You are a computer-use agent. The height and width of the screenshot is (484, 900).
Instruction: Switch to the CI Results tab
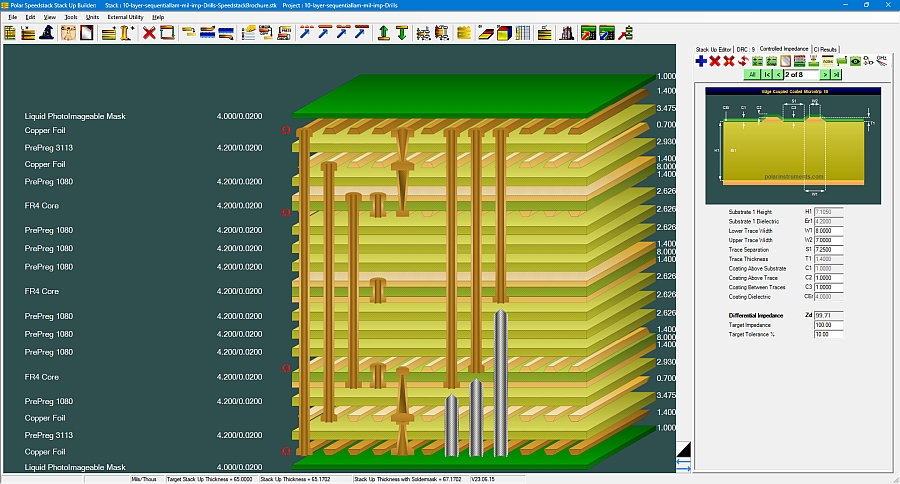pyautogui.click(x=825, y=49)
